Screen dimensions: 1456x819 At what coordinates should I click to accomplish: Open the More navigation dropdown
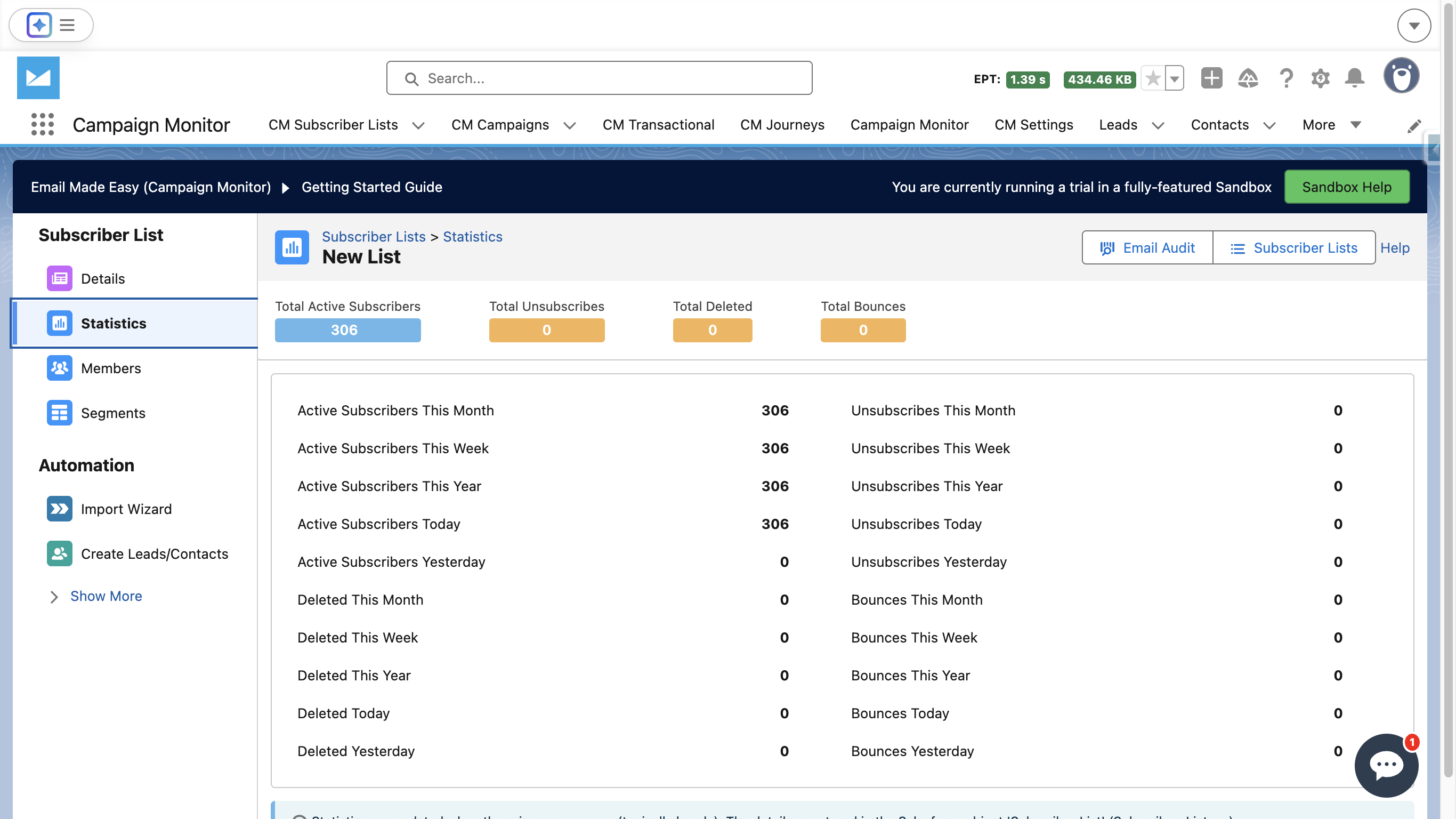coord(1331,124)
